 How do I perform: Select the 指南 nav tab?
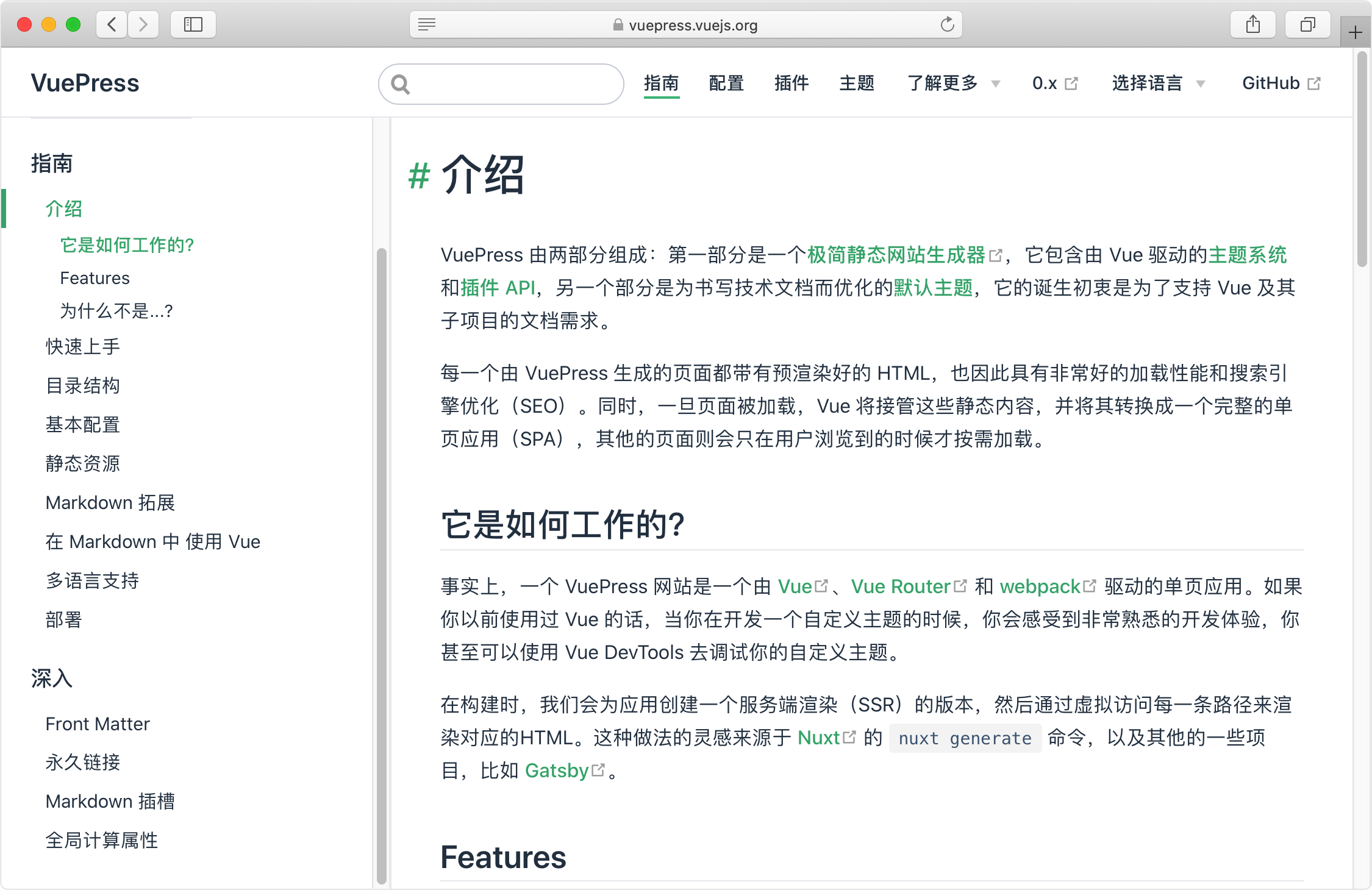[662, 83]
